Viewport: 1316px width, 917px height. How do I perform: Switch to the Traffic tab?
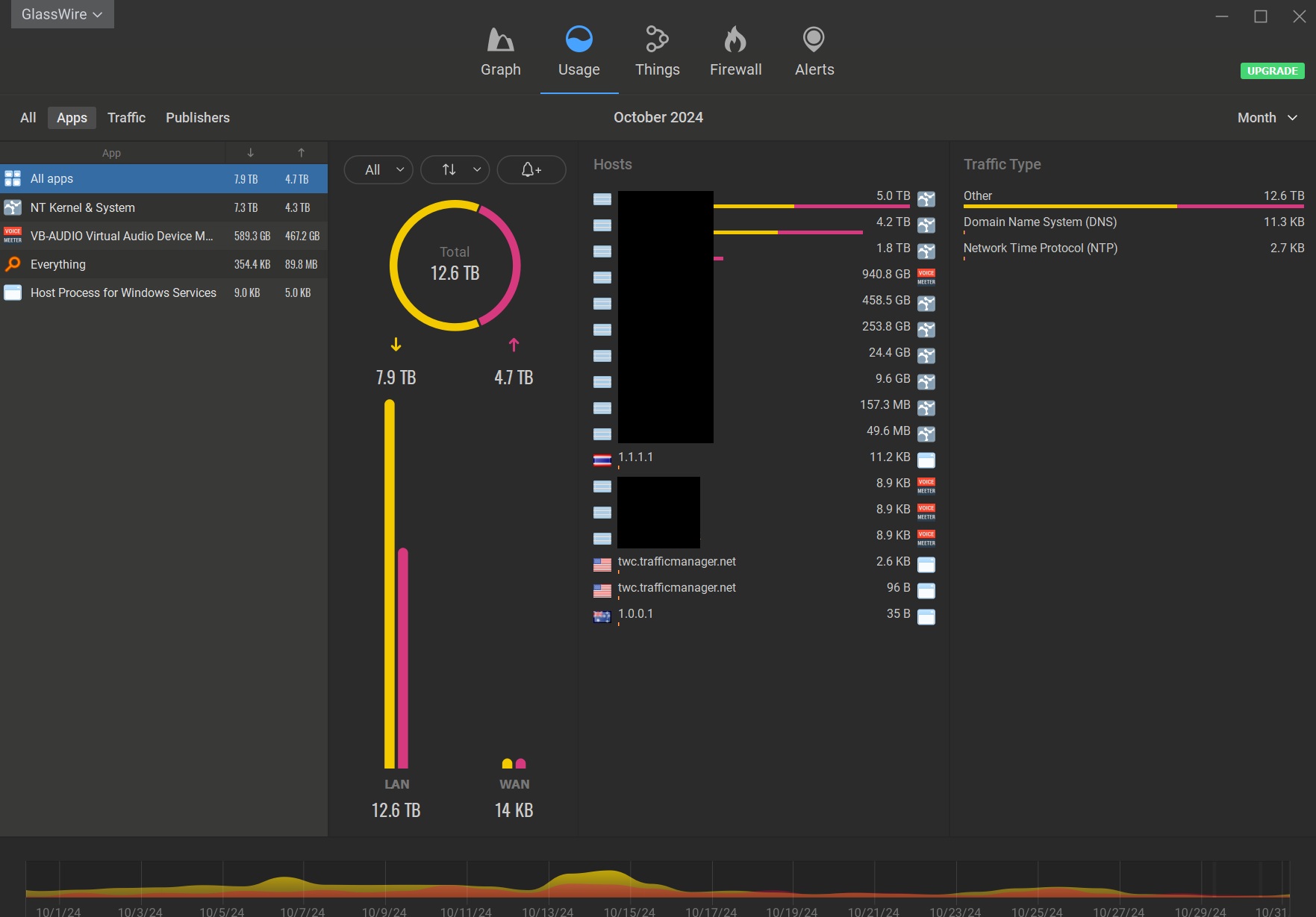(126, 118)
